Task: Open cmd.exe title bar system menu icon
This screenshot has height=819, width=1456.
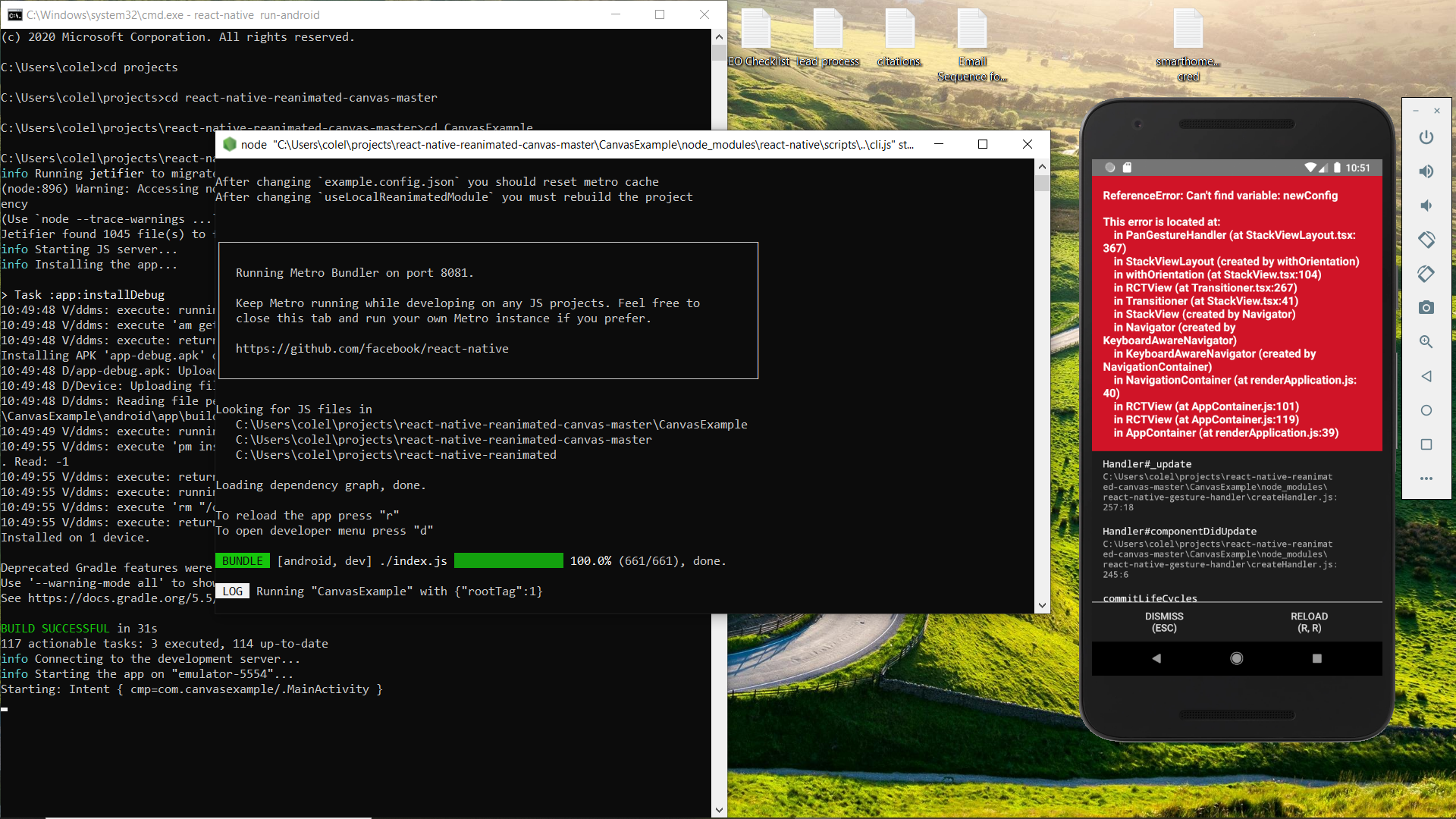Action: click(x=14, y=14)
